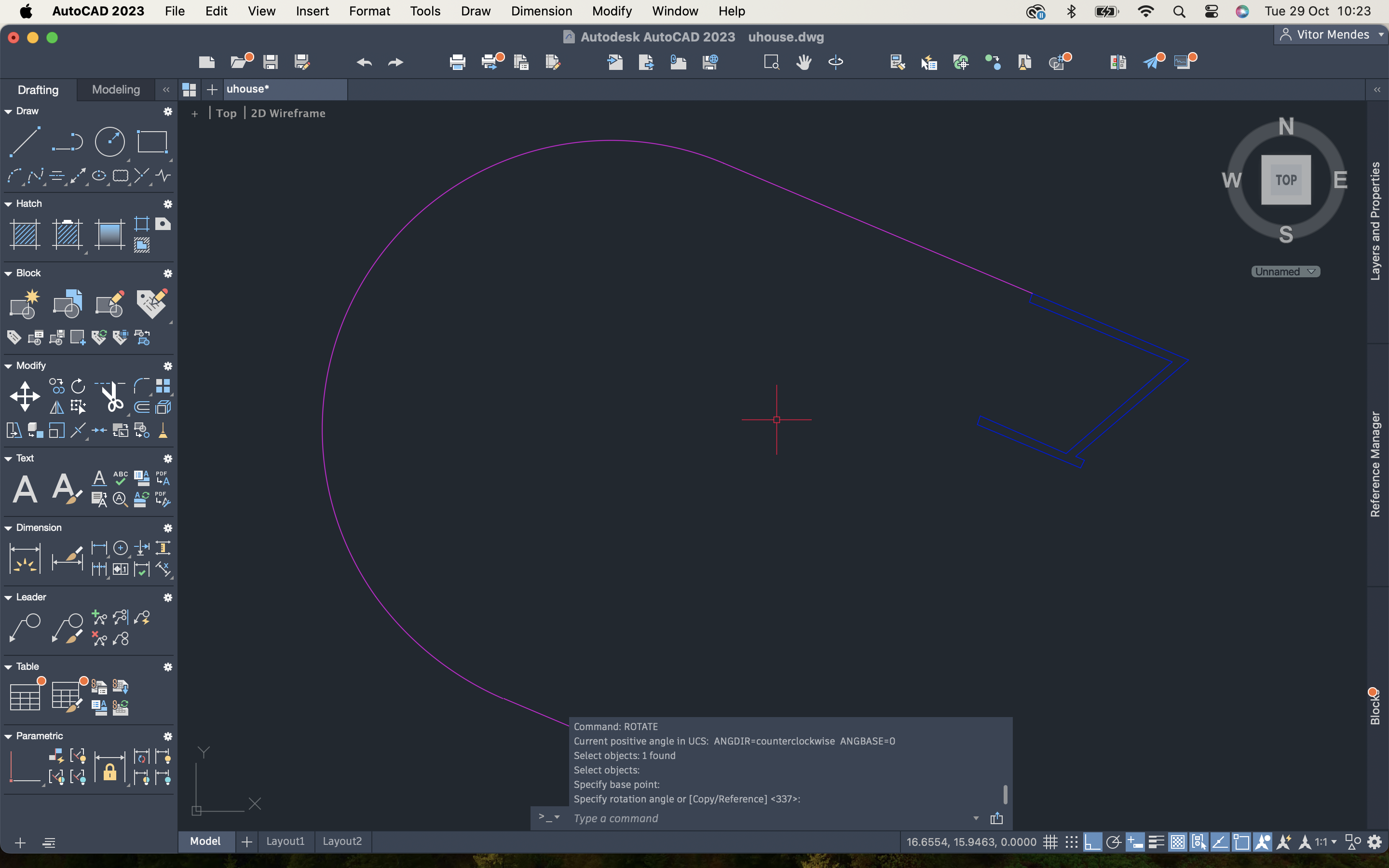
Task: Select the Copy tool in Modify panel
Action: (57, 386)
